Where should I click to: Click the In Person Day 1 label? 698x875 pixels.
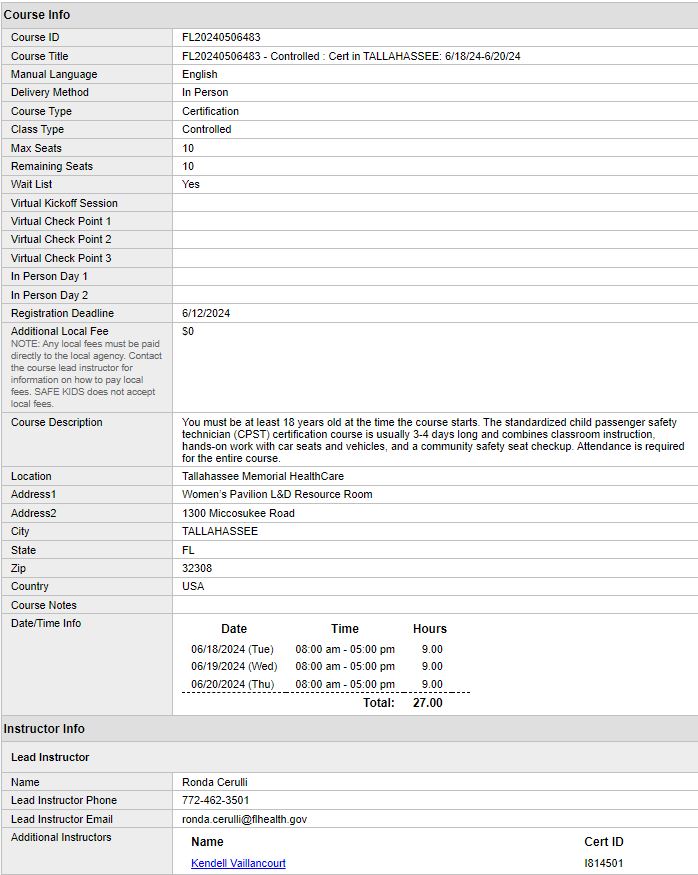tap(49, 276)
